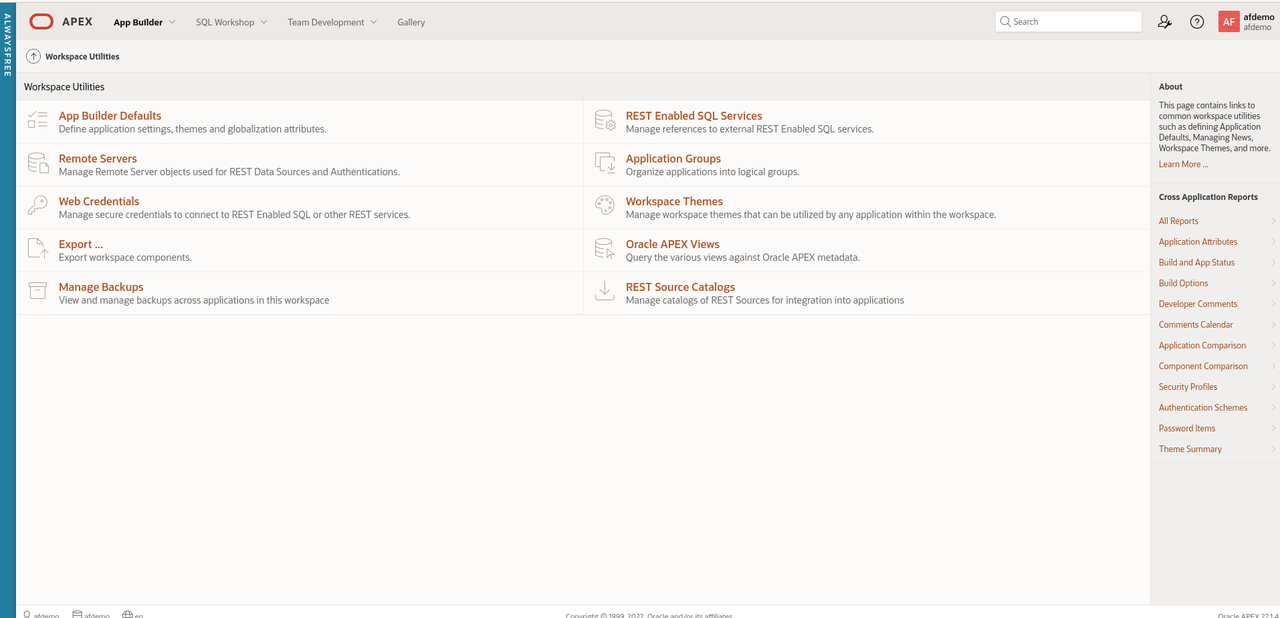Open help via the question mark icon
The width and height of the screenshot is (1280, 618).
1197,21
